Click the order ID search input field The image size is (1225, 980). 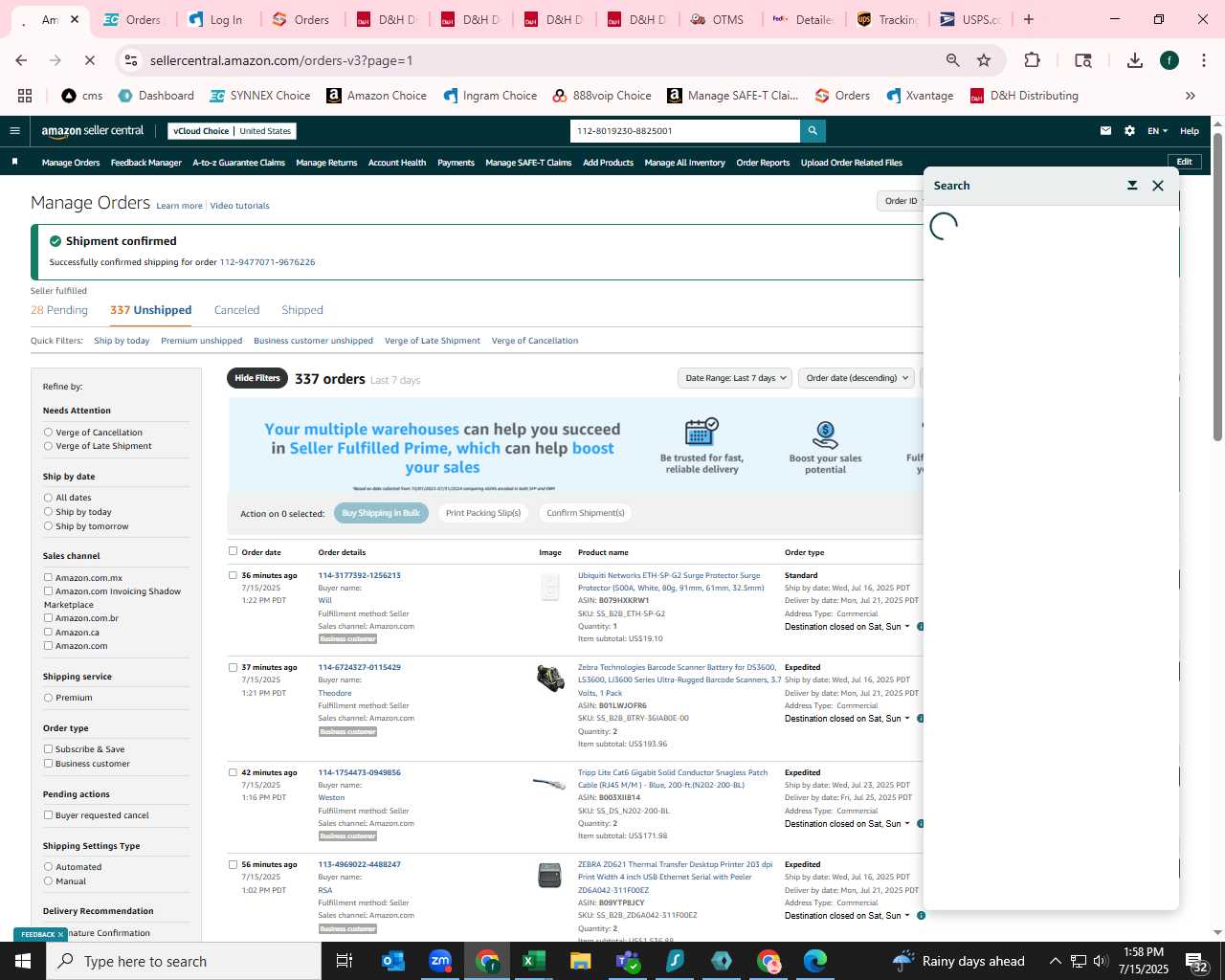click(x=684, y=131)
